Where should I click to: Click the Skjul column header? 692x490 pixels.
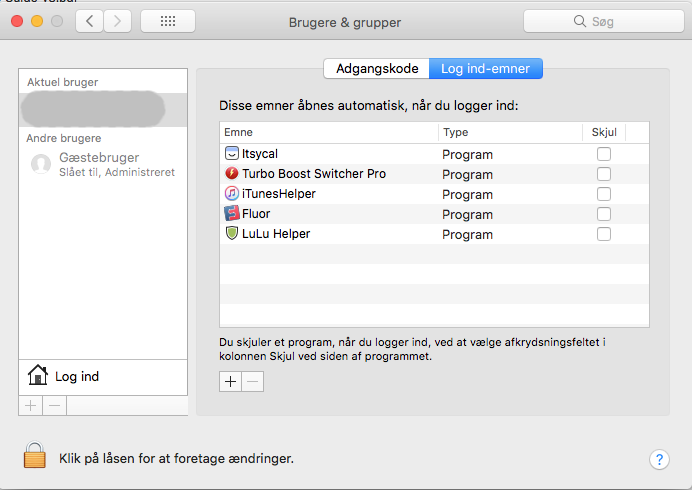[x=604, y=132]
